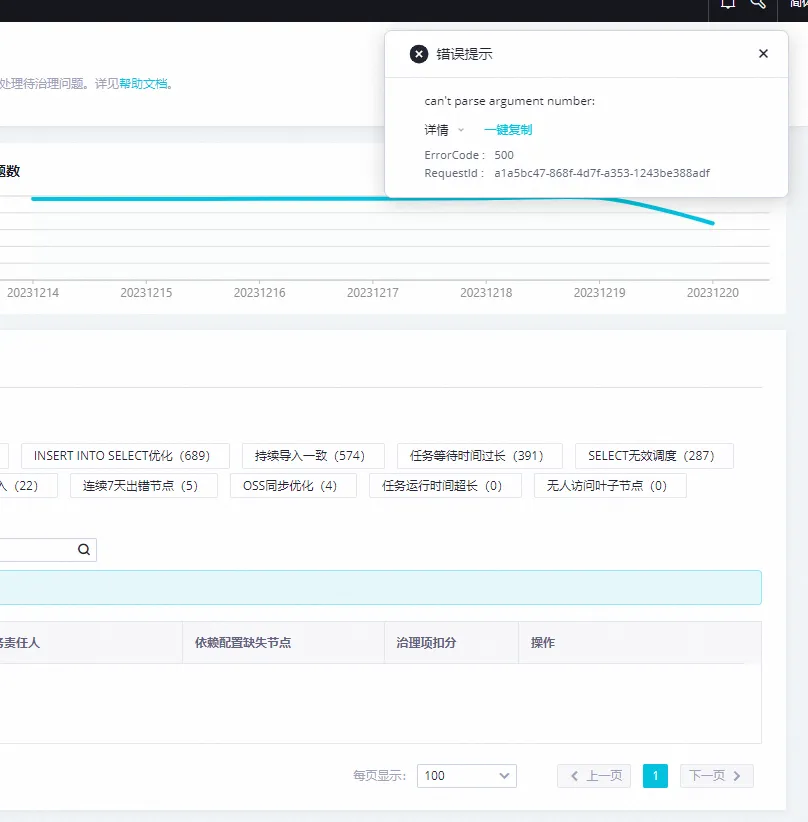The image size is (808, 822).
Task: Click the 20231215 axis label
Action: pos(146,293)
